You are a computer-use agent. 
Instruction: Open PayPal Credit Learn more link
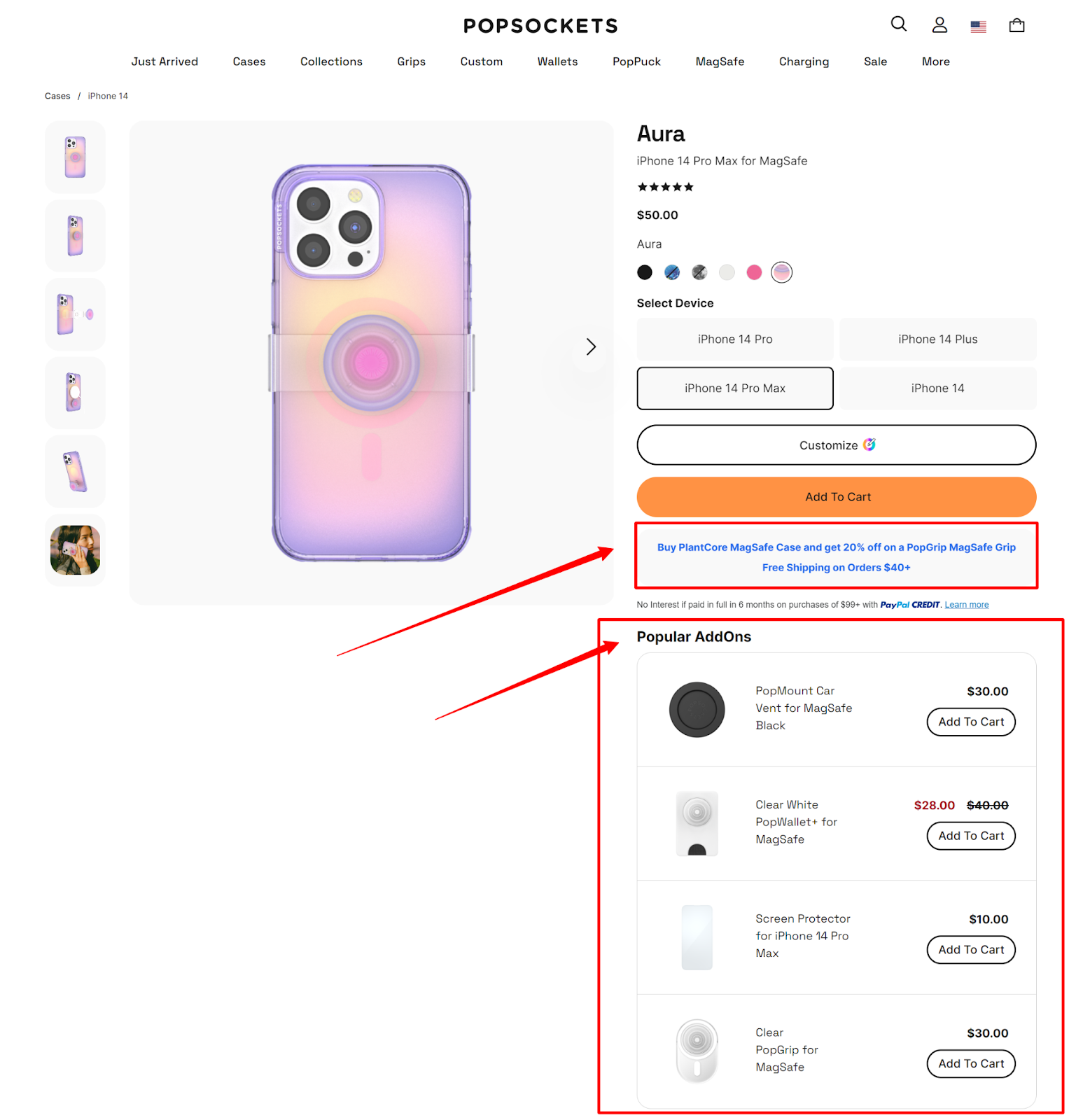[x=966, y=605]
